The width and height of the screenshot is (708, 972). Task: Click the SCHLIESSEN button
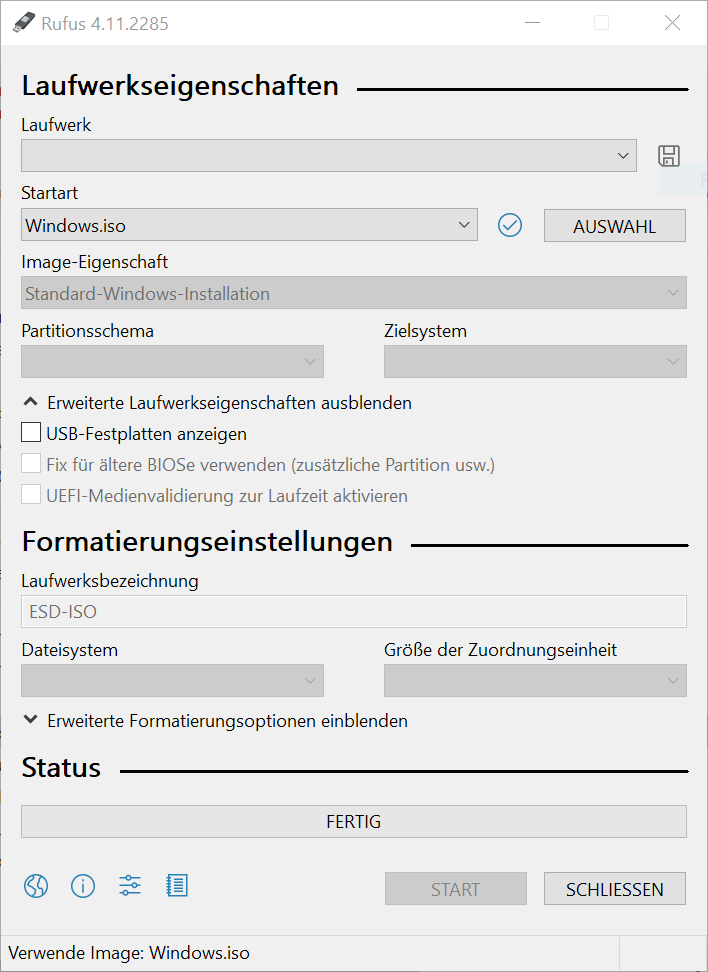coord(615,889)
